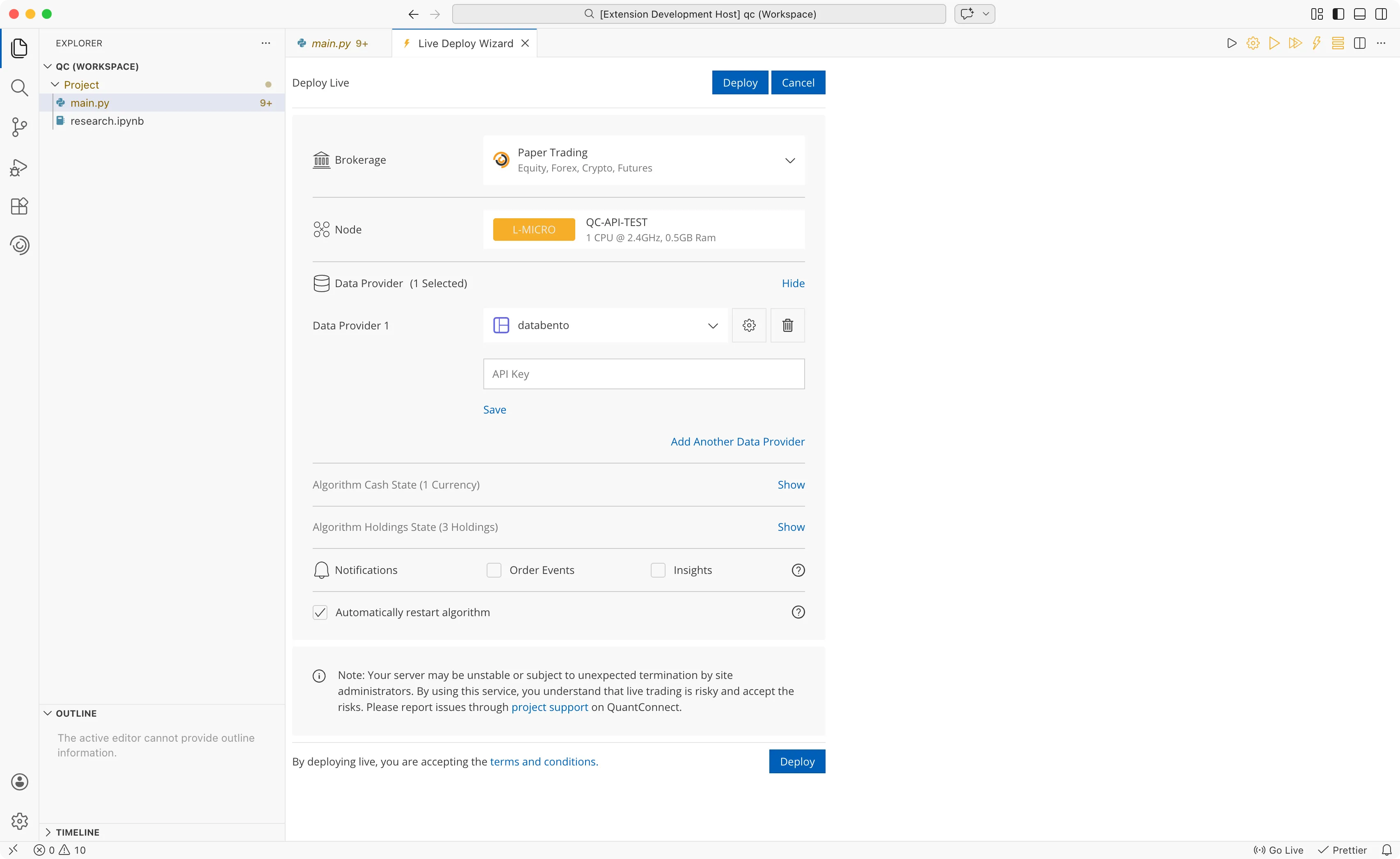Enable Order Events notifications checkbox
1400x859 pixels.
click(494, 570)
